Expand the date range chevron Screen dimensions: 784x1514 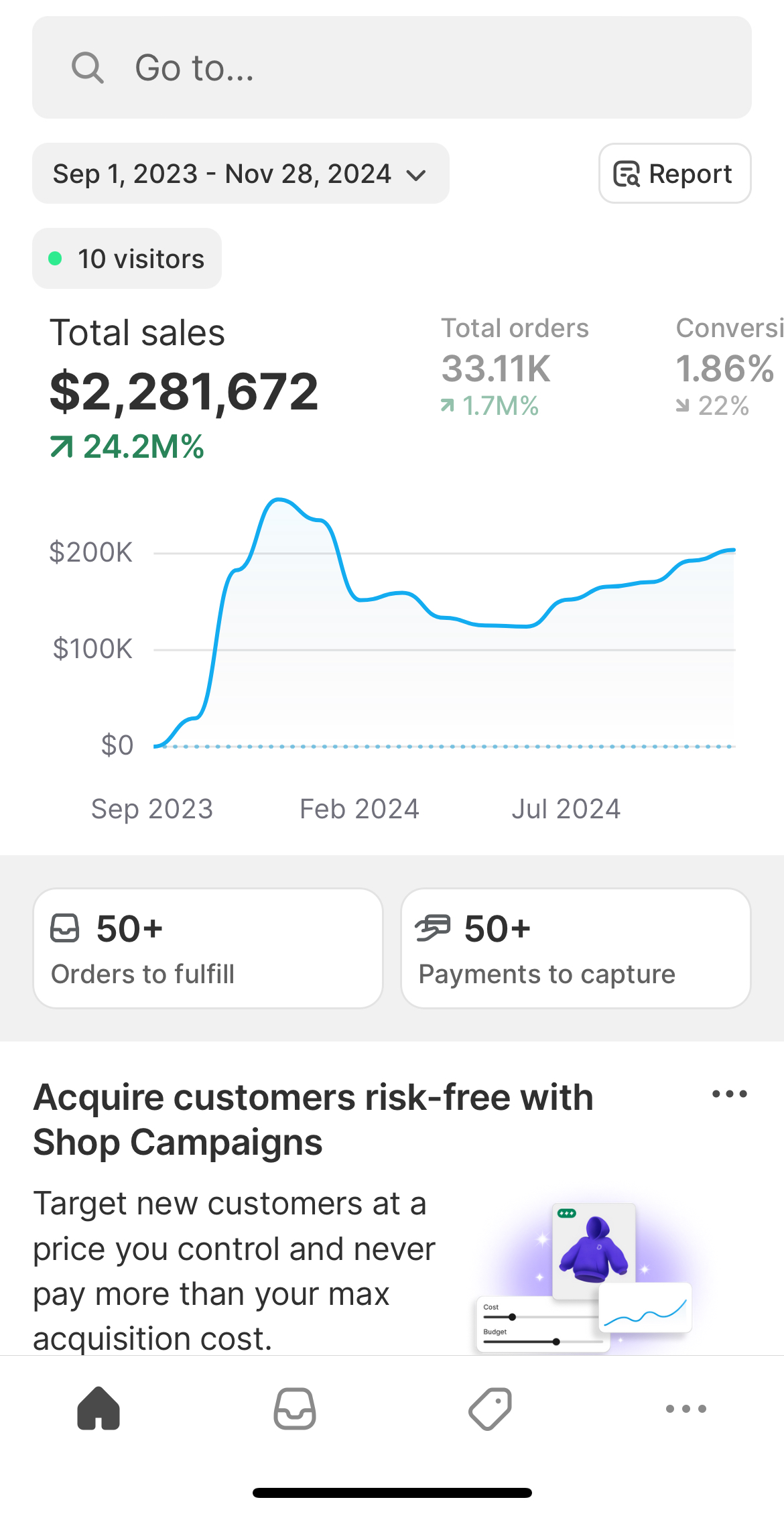coord(416,175)
